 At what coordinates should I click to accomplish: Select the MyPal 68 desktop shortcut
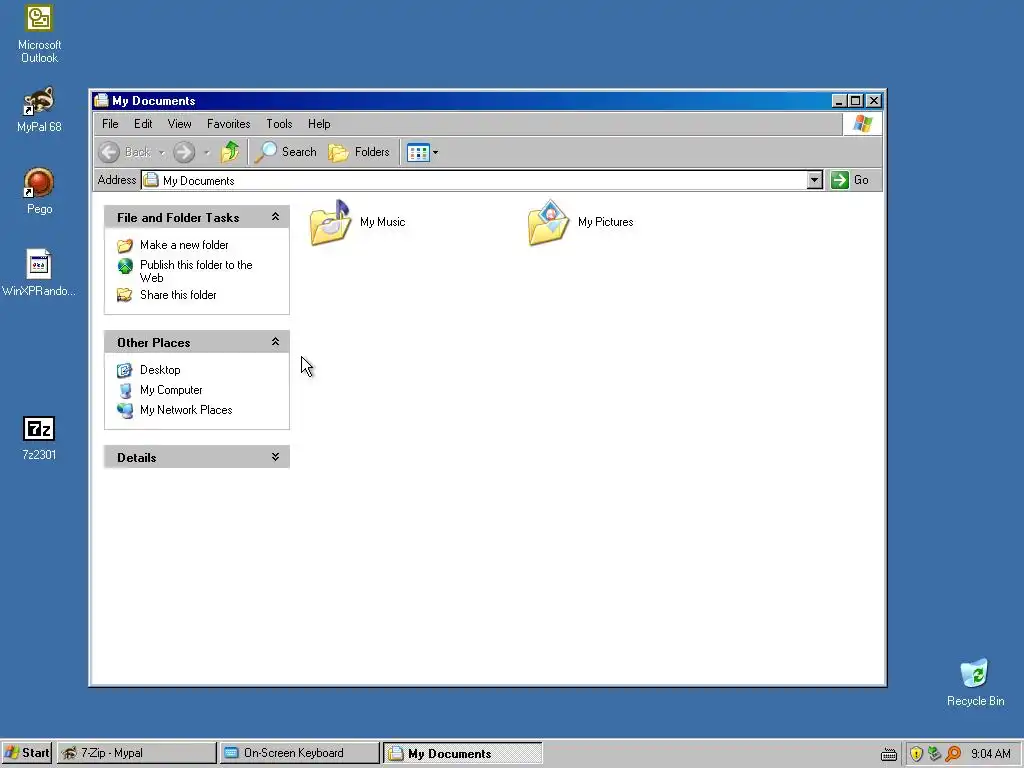pos(39,110)
